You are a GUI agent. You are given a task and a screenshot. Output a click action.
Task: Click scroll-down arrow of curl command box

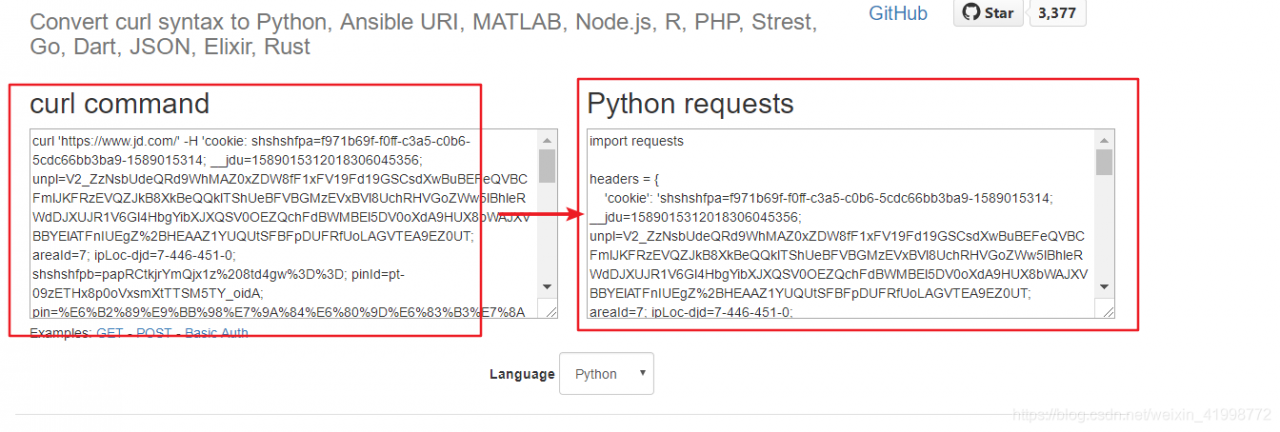pyautogui.click(x=547, y=288)
